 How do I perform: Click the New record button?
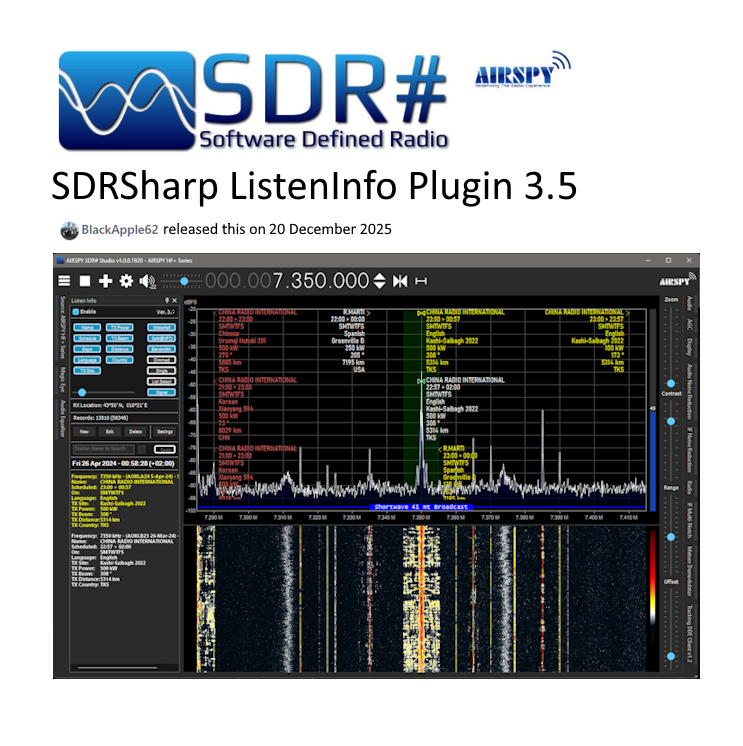coord(84,432)
